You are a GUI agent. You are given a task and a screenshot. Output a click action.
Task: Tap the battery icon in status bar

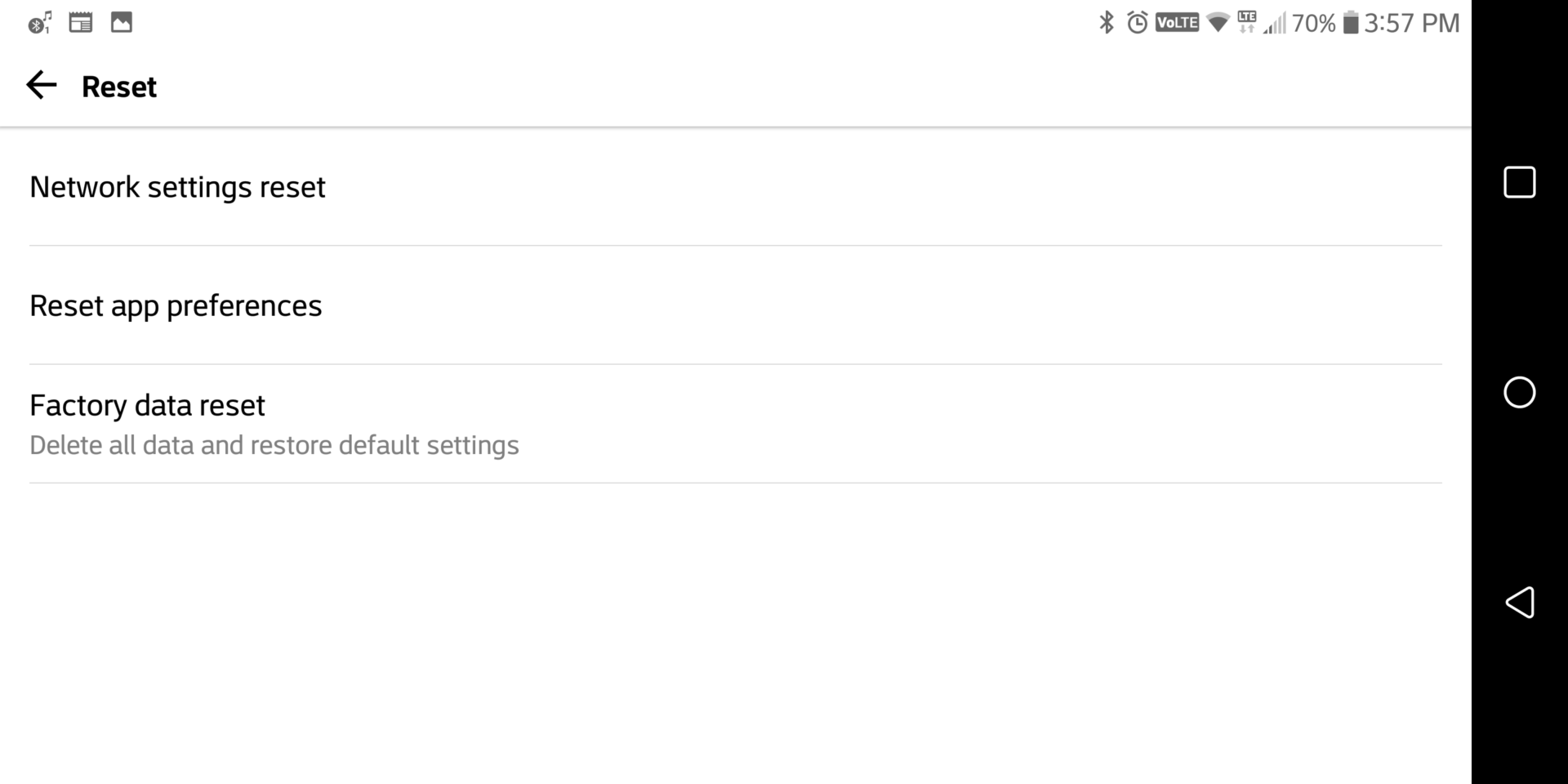click(1351, 23)
